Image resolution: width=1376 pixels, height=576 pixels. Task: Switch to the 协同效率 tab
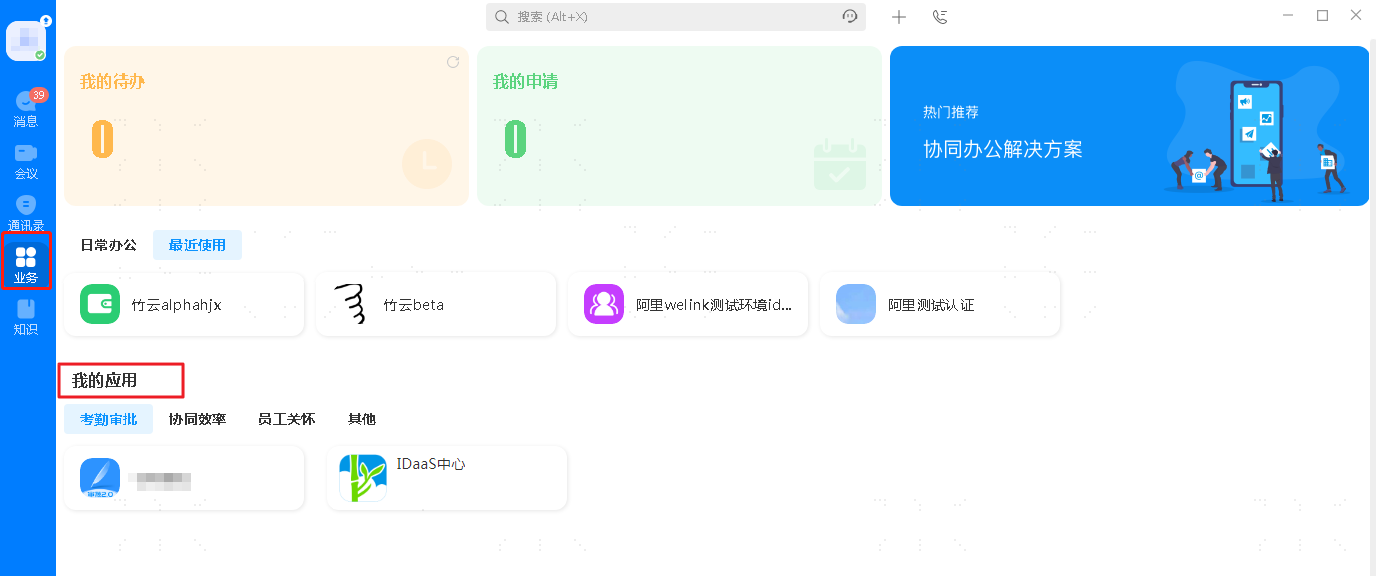coord(197,419)
